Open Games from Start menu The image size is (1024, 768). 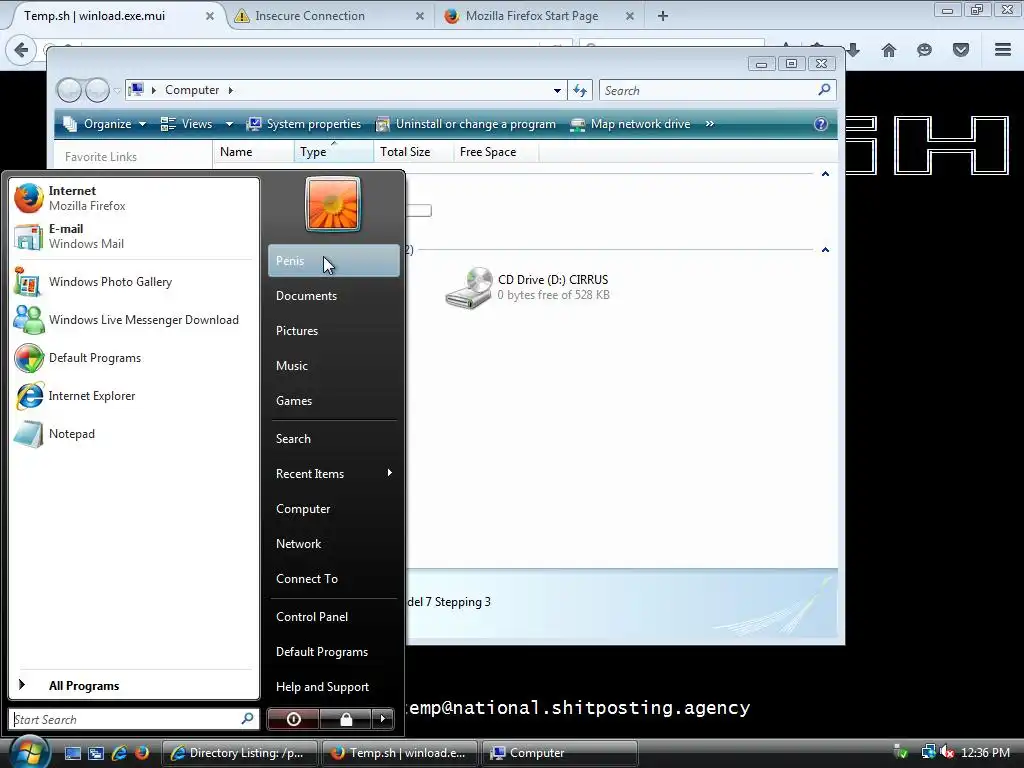(x=333, y=401)
